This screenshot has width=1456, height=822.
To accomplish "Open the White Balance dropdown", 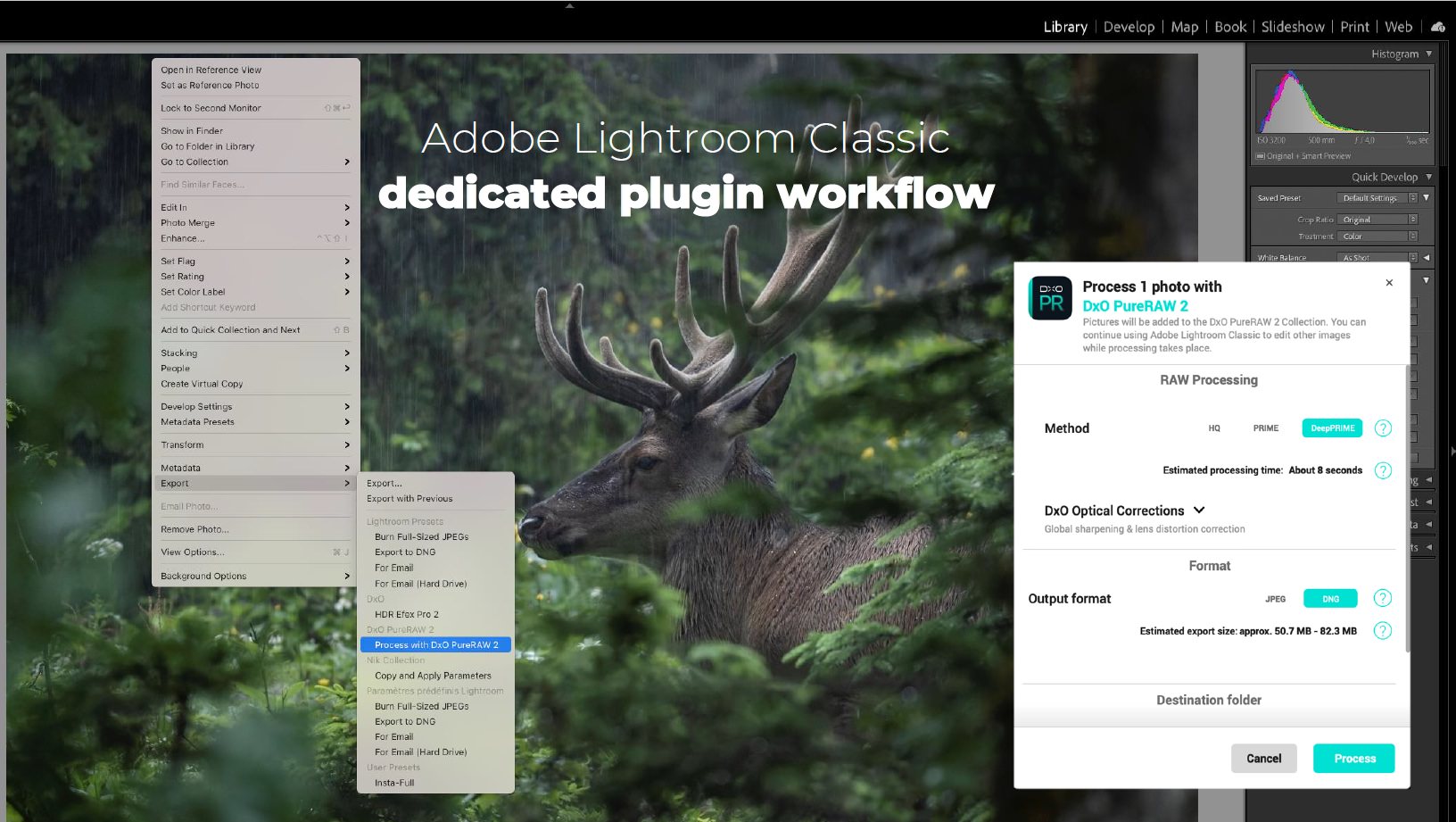I will click(1378, 258).
